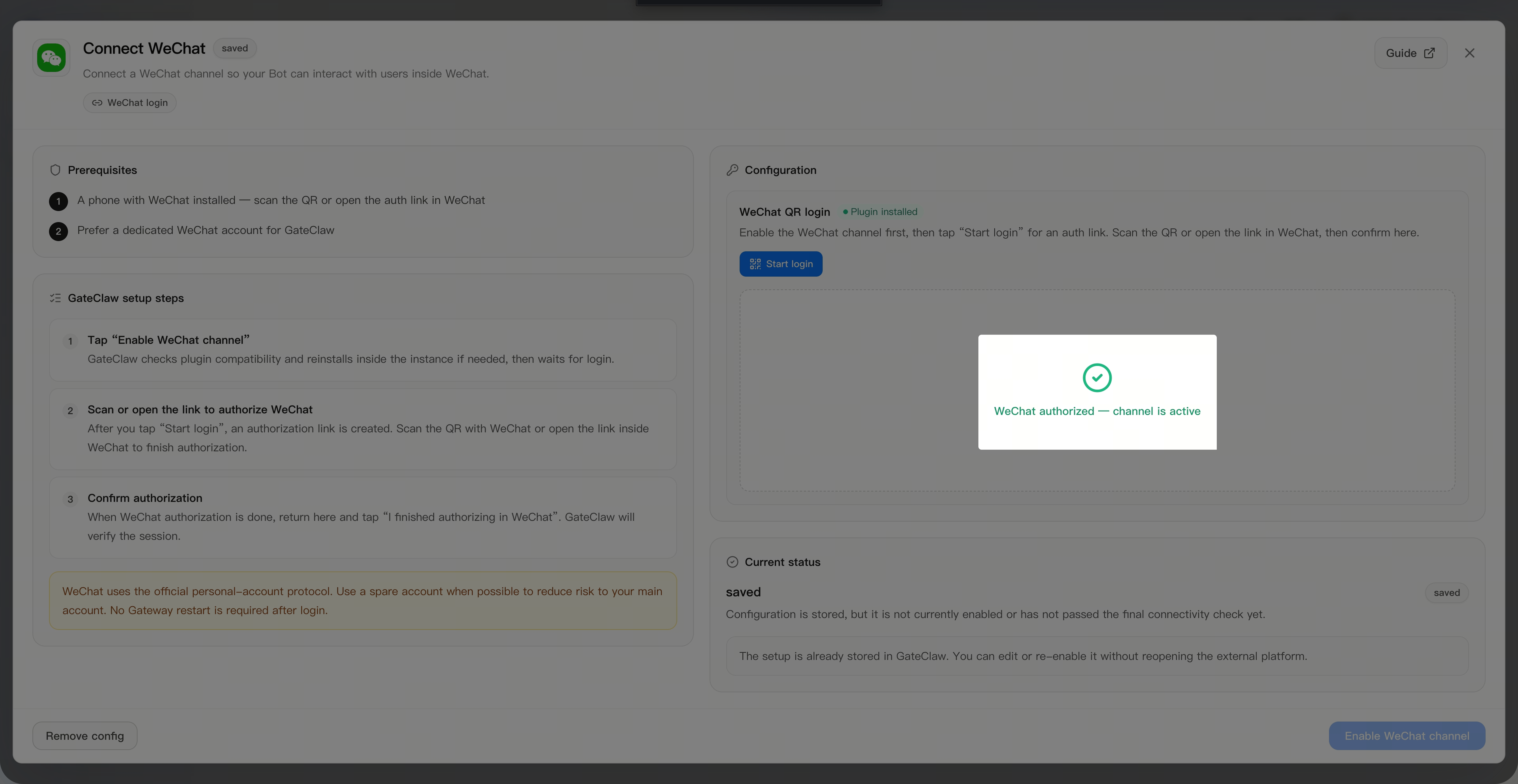This screenshot has height=784, width=1518.
Task: Click the Remove config button
Action: pos(85,736)
